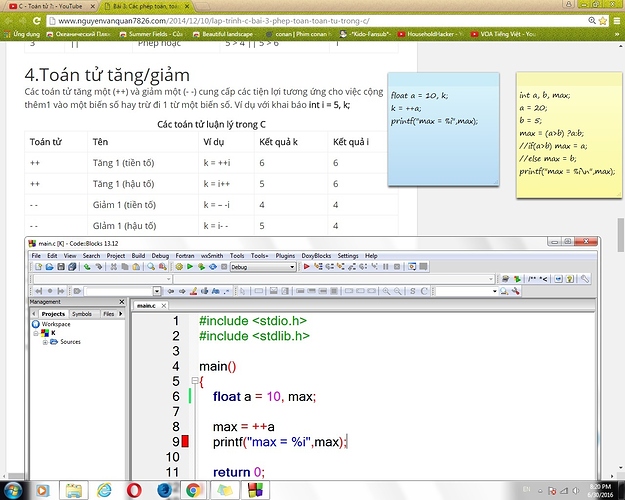This screenshot has height=500, width=625.
Task: Select the main.c editor tab
Action: pos(146,304)
